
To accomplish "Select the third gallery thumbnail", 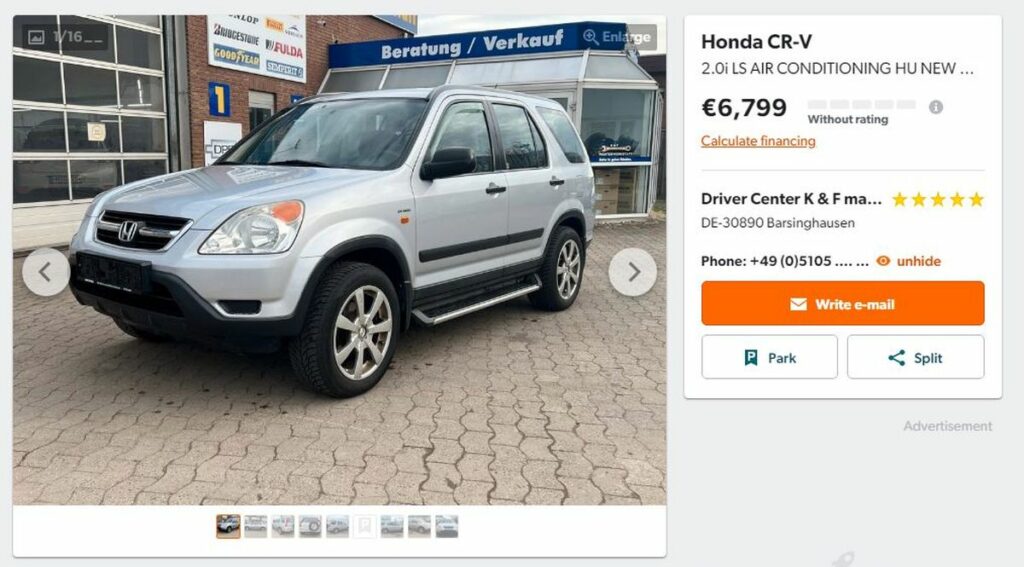I will 283,526.
